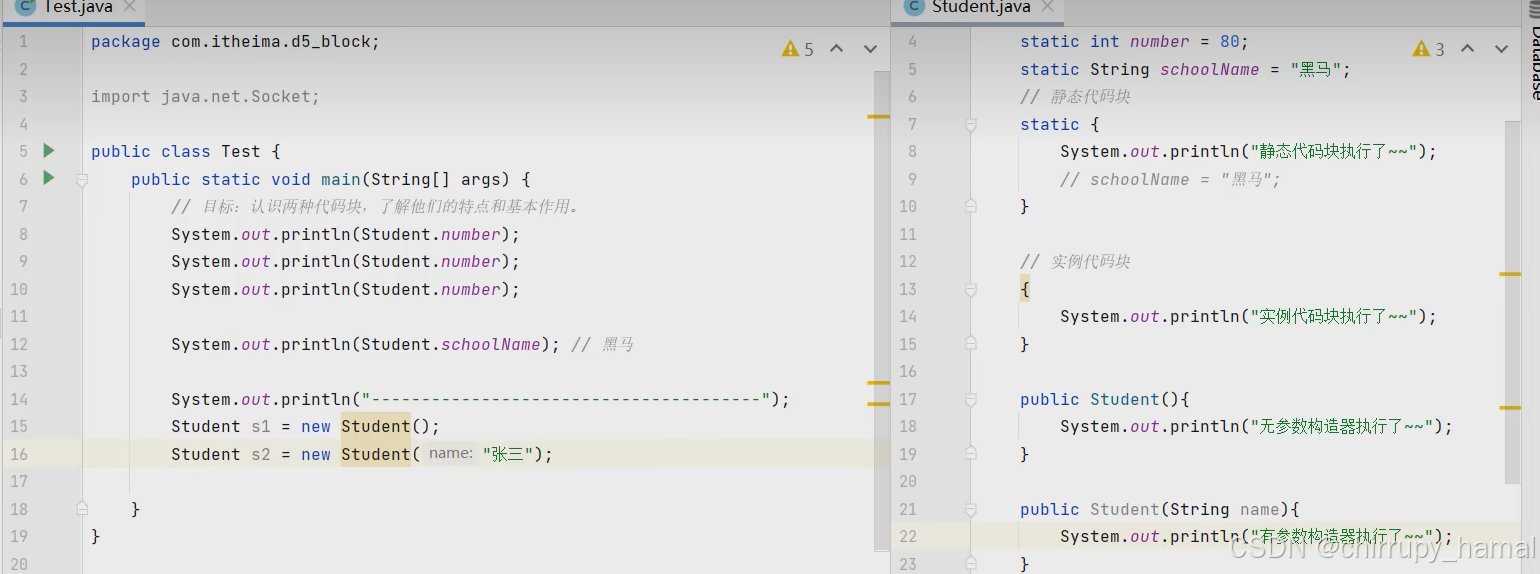Open the warnings indicator showing 3 in Student.java

[1429, 49]
